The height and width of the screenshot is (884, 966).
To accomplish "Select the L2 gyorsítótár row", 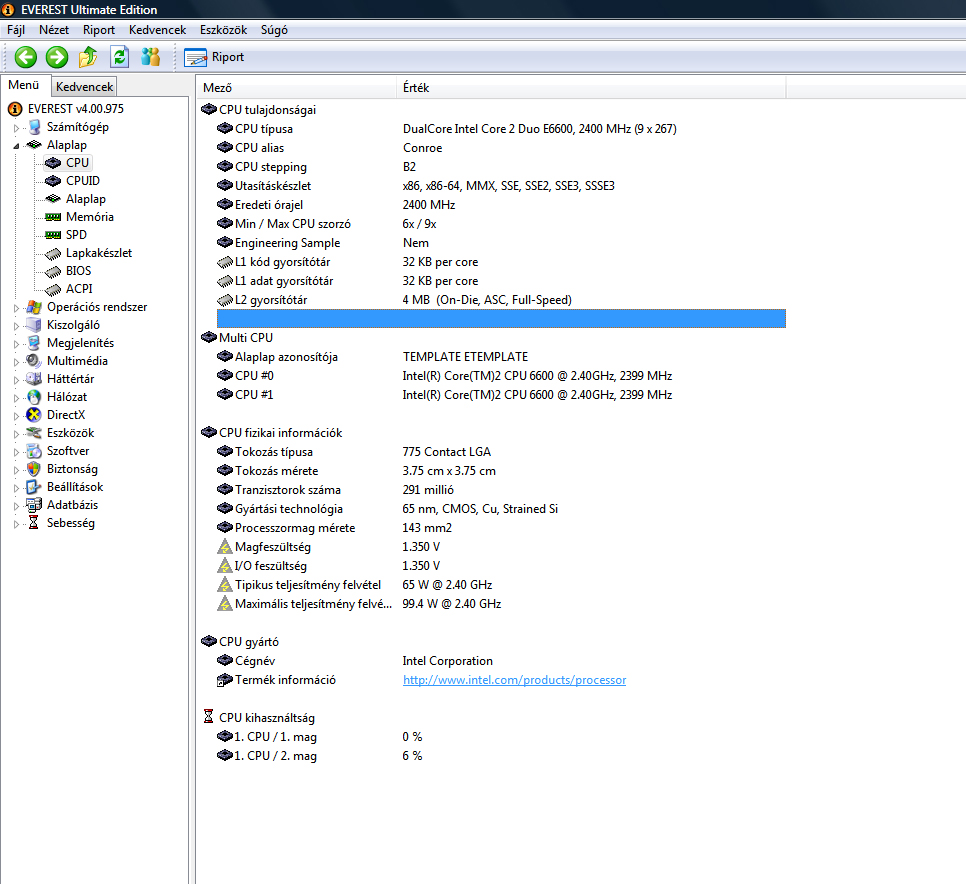I will click(501, 300).
